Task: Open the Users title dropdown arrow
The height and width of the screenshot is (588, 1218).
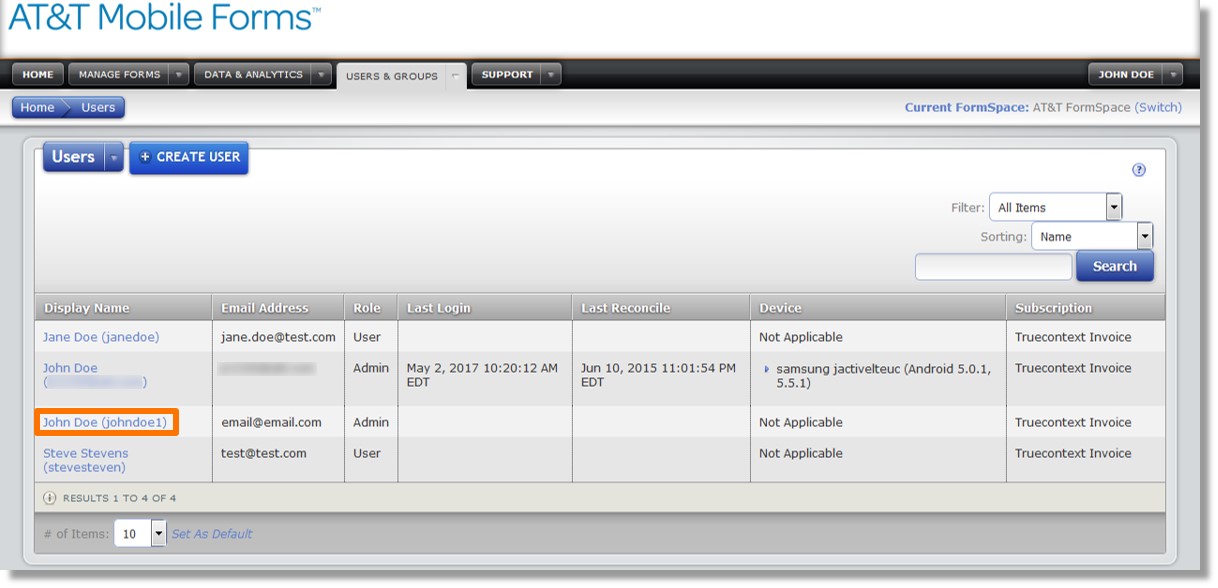Action: click(114, 158)
